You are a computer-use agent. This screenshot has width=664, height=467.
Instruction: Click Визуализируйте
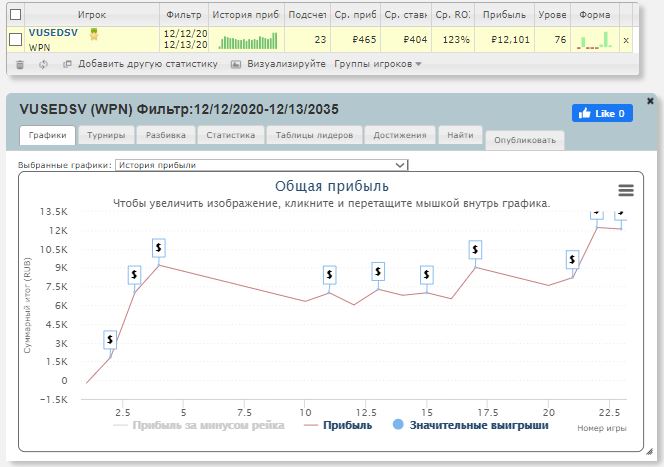pos(286,64)
